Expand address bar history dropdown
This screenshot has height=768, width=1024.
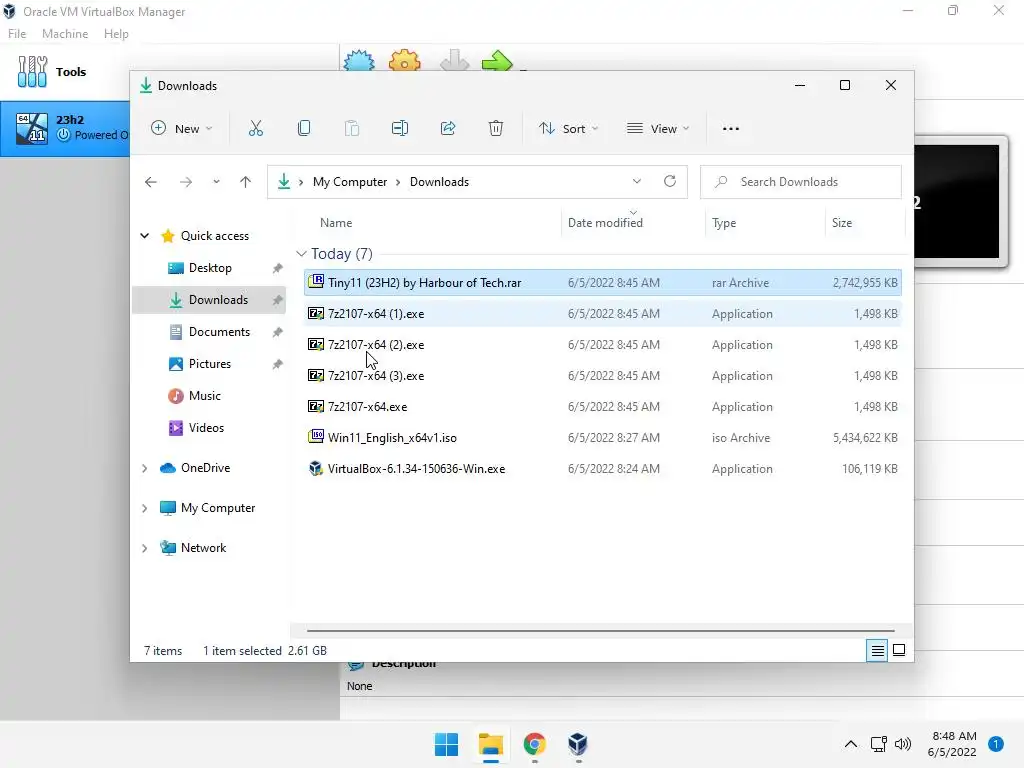tap(637, 182)
